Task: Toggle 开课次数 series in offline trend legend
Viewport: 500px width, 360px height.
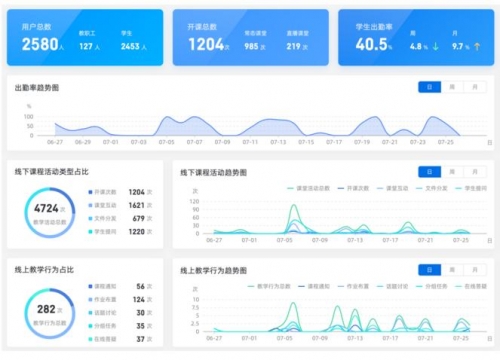Action: (353, 188)
